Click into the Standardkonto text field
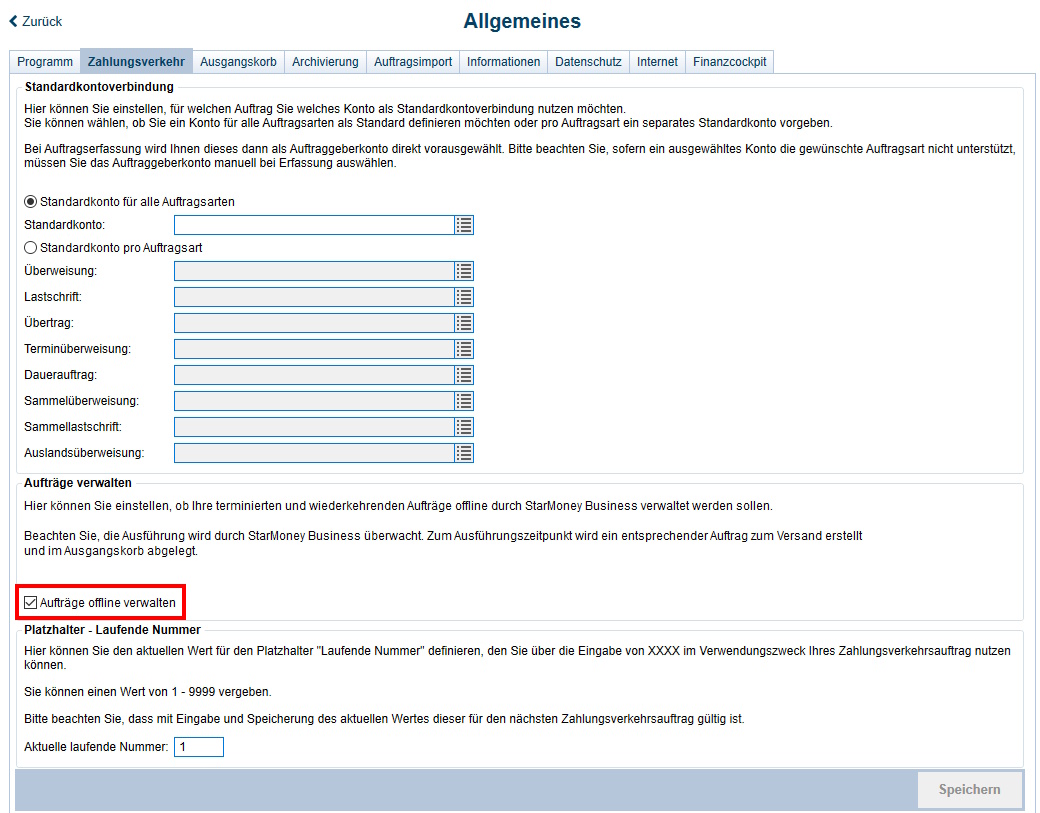This screenshot has width=1040, height=813. tap(313, 225)
